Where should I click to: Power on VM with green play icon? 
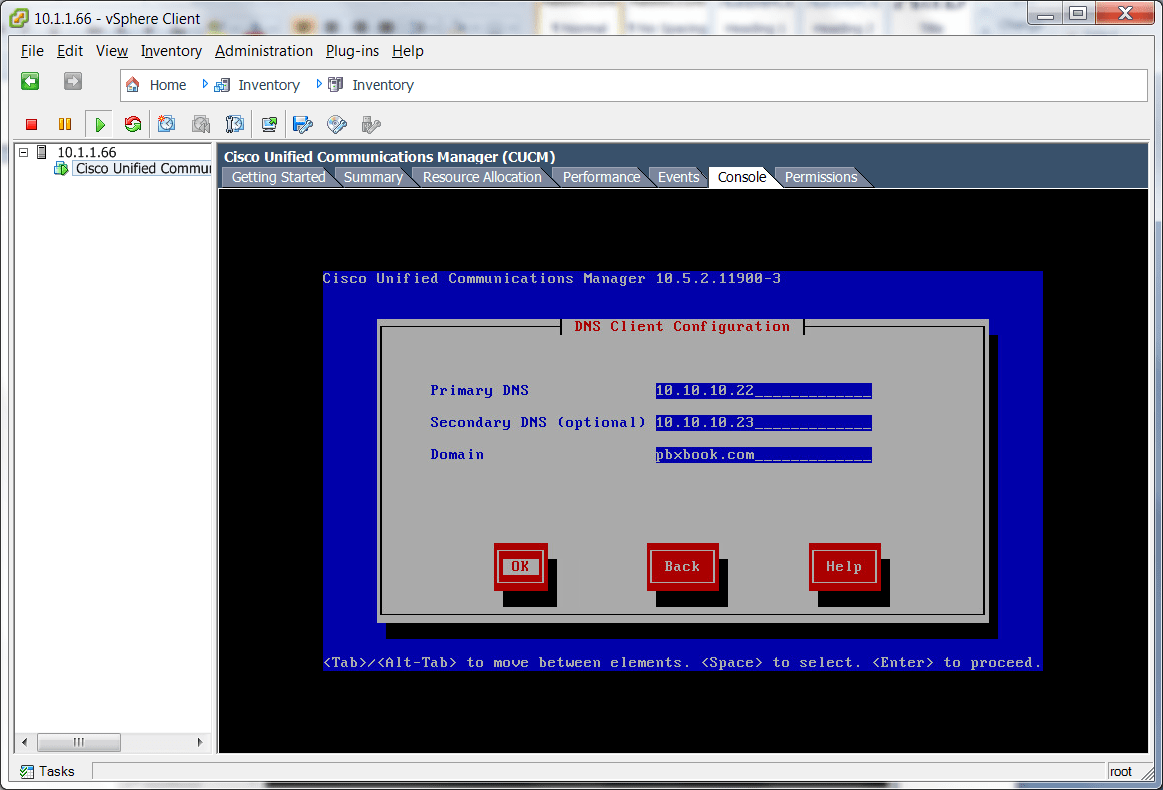point(99,125)
